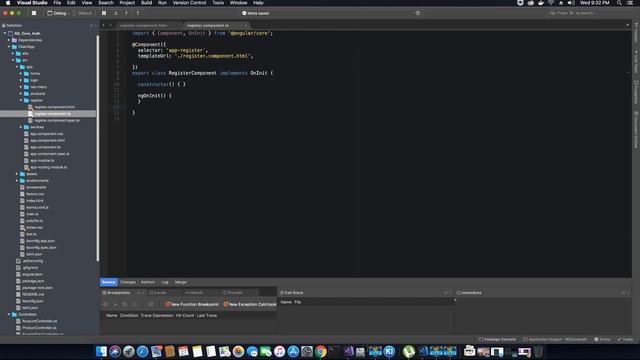Open Safari from the dock
The image size is (640, 360).
[142, 351]
